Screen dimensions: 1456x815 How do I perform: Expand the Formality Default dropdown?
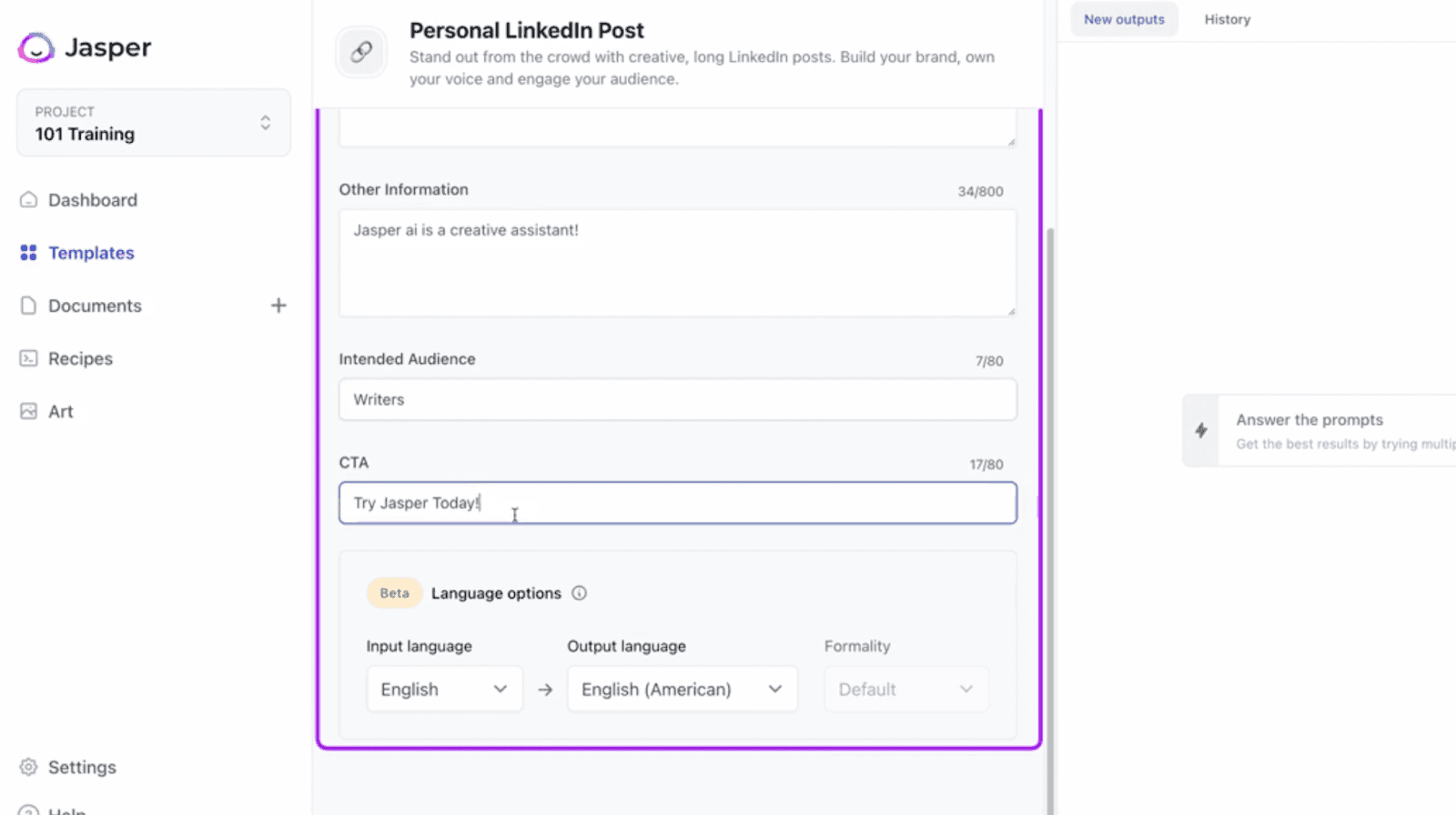[x=906, y=689]
